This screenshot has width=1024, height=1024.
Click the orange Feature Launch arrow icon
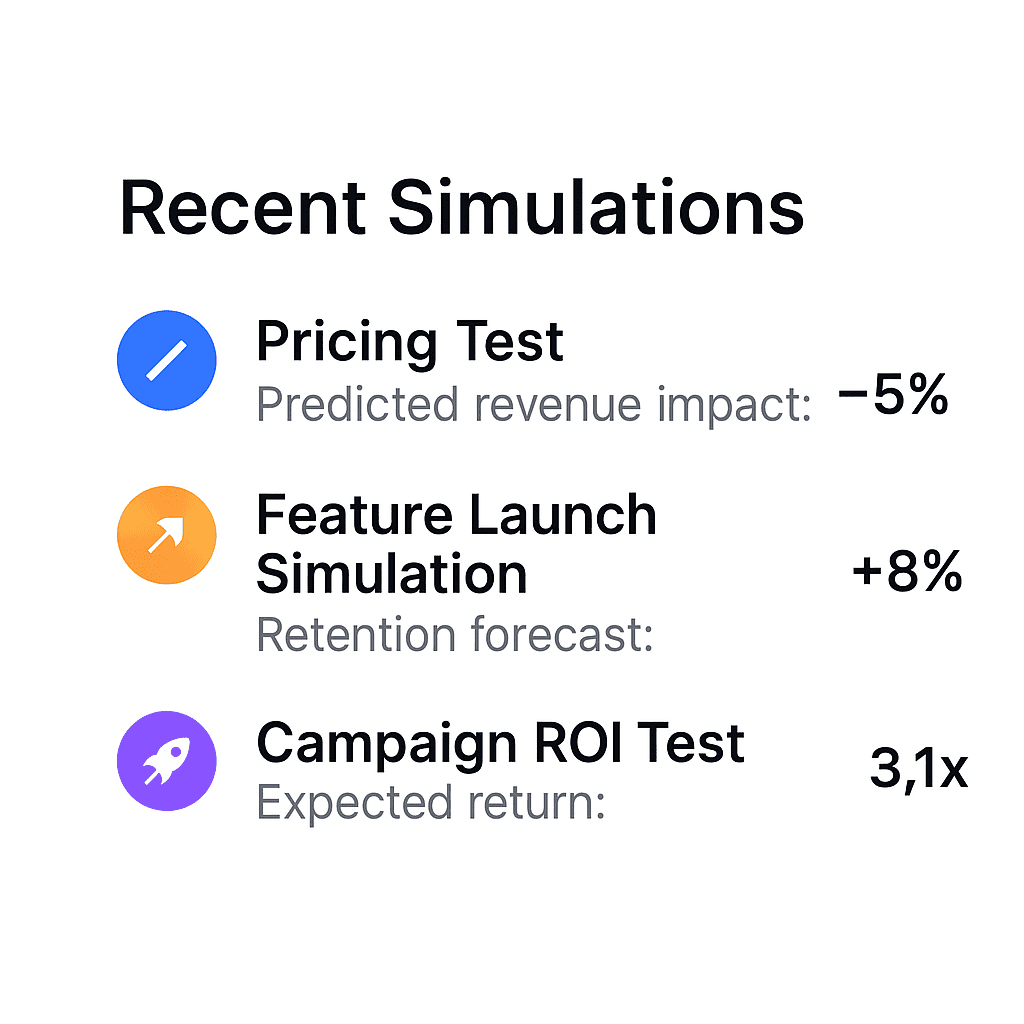166,535
